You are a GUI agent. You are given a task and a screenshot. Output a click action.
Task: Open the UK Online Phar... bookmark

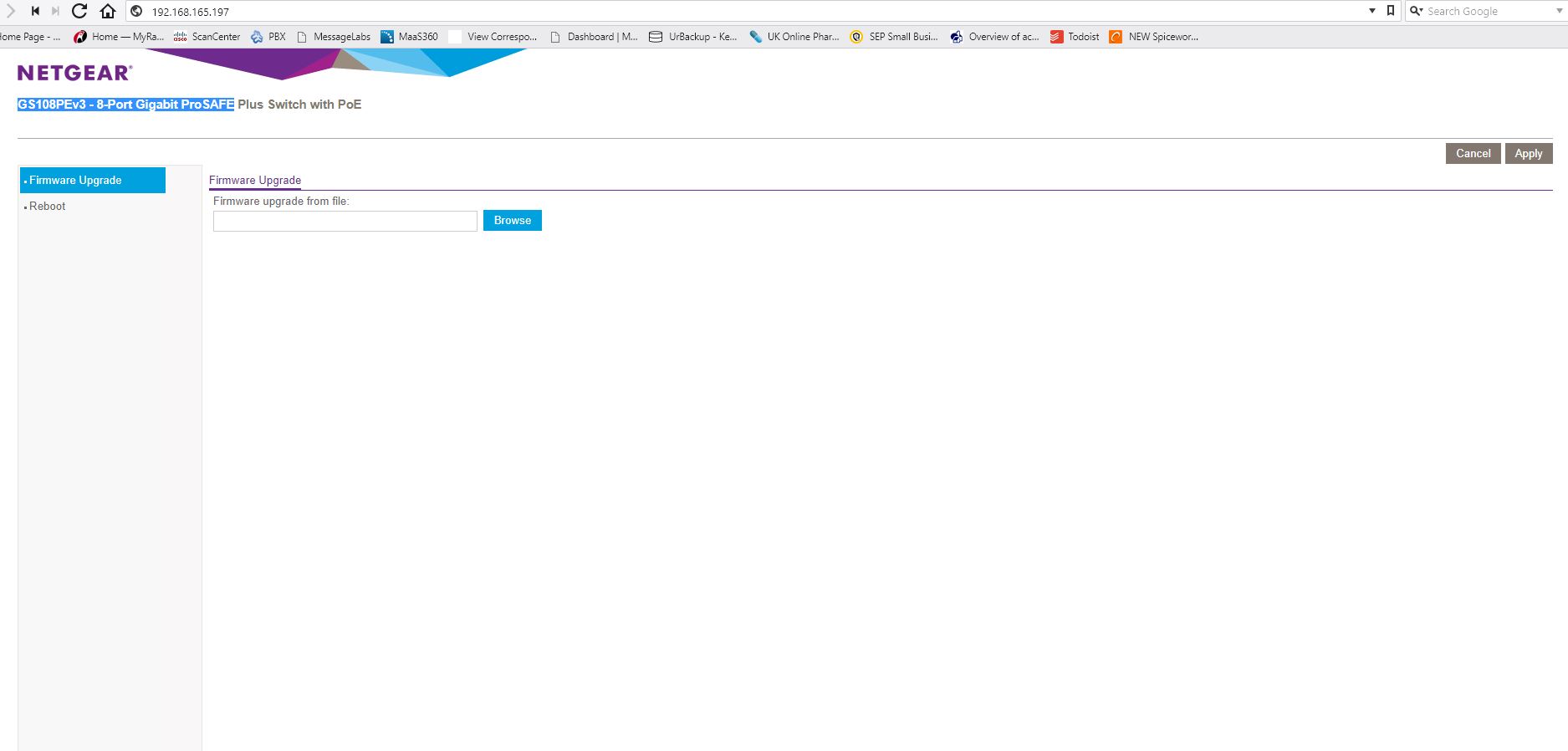[x=794, y=37]
